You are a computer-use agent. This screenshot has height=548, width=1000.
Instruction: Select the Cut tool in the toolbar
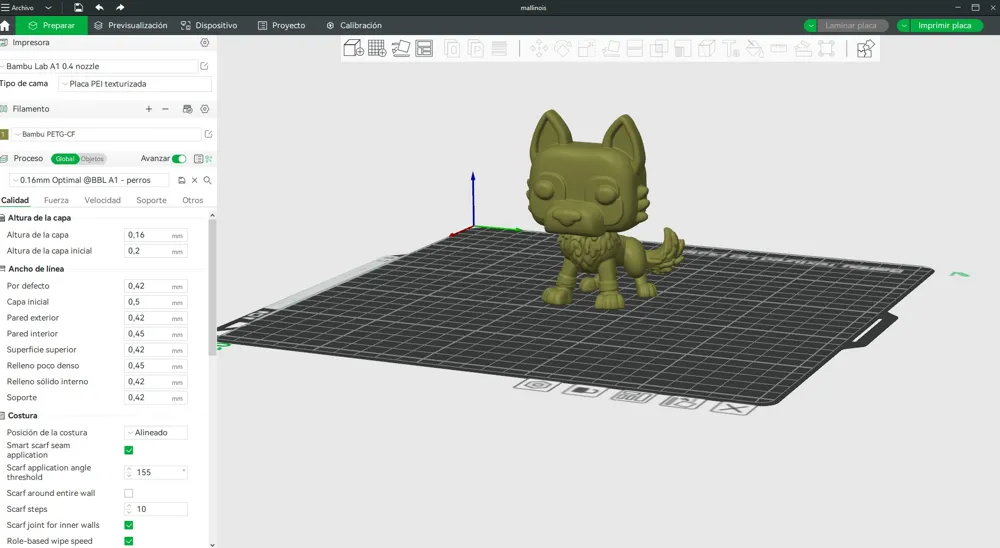635,48
